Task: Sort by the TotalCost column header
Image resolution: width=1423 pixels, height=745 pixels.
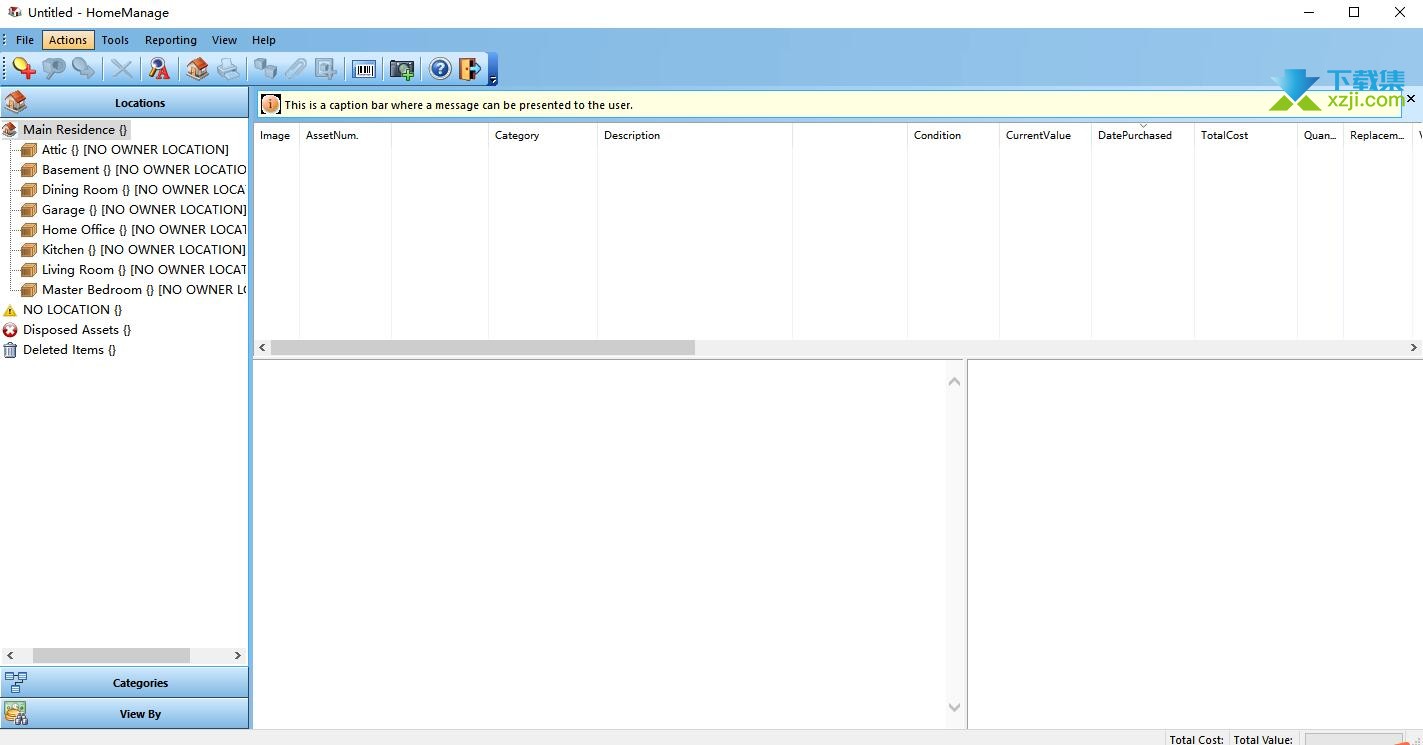Action: (1246, 135)
